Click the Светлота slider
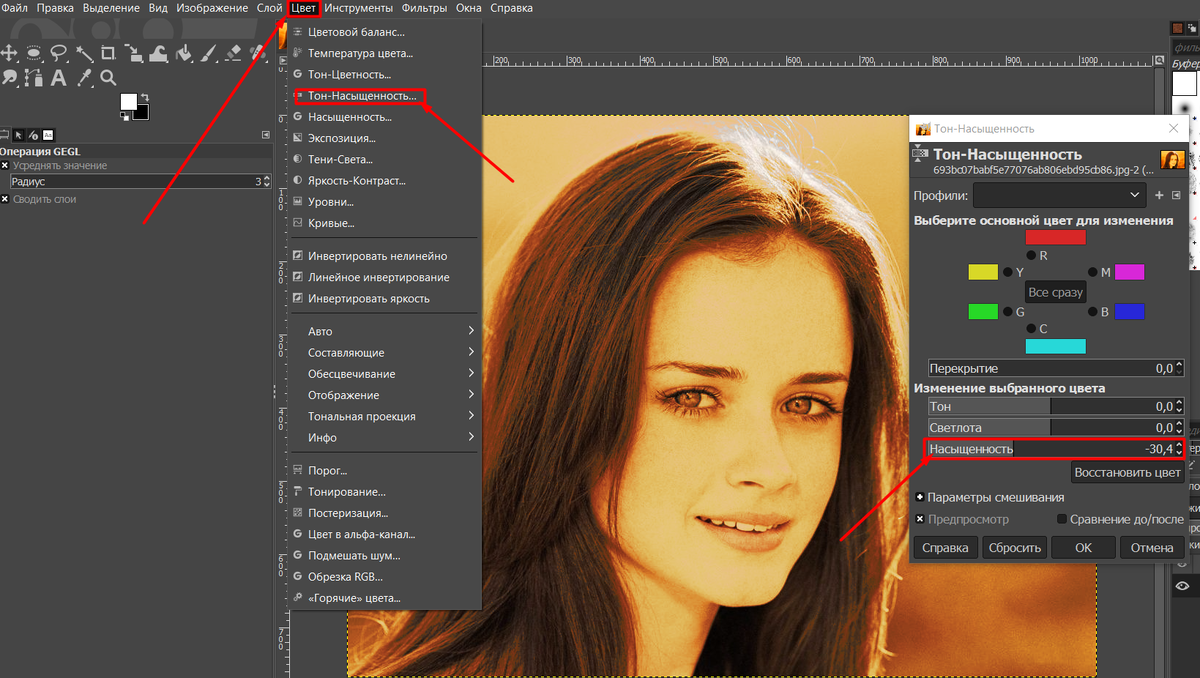This screenshot has height=678, width=1200. click(x=1055, y=428)
